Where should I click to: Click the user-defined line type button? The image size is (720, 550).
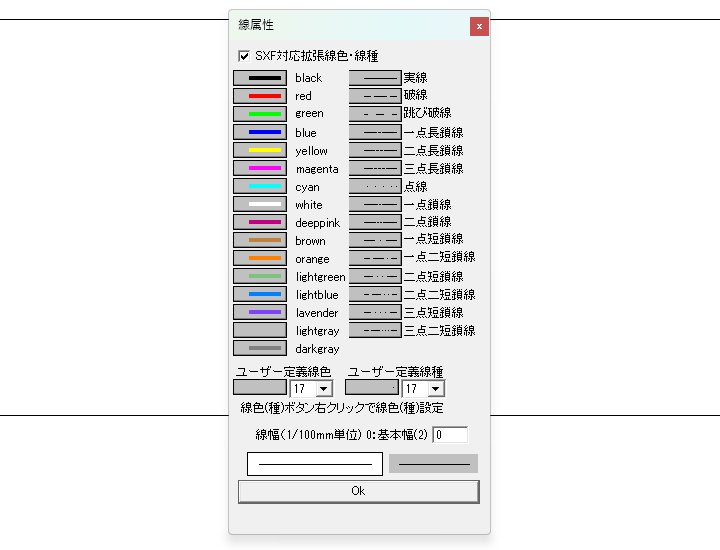pos(371,387)
